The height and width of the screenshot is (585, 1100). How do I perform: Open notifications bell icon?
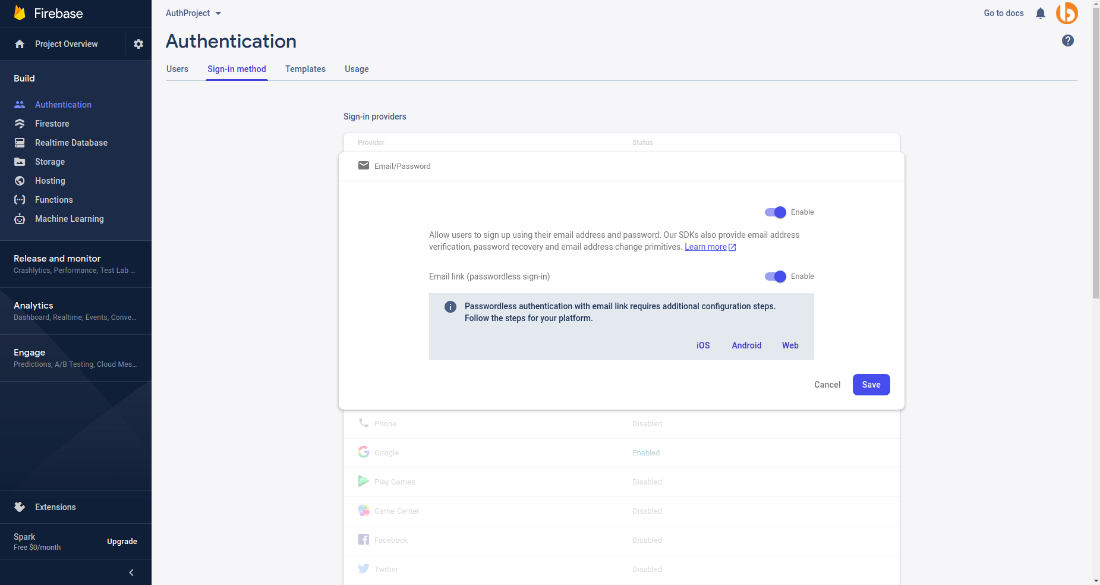[x=1040, y=13]
